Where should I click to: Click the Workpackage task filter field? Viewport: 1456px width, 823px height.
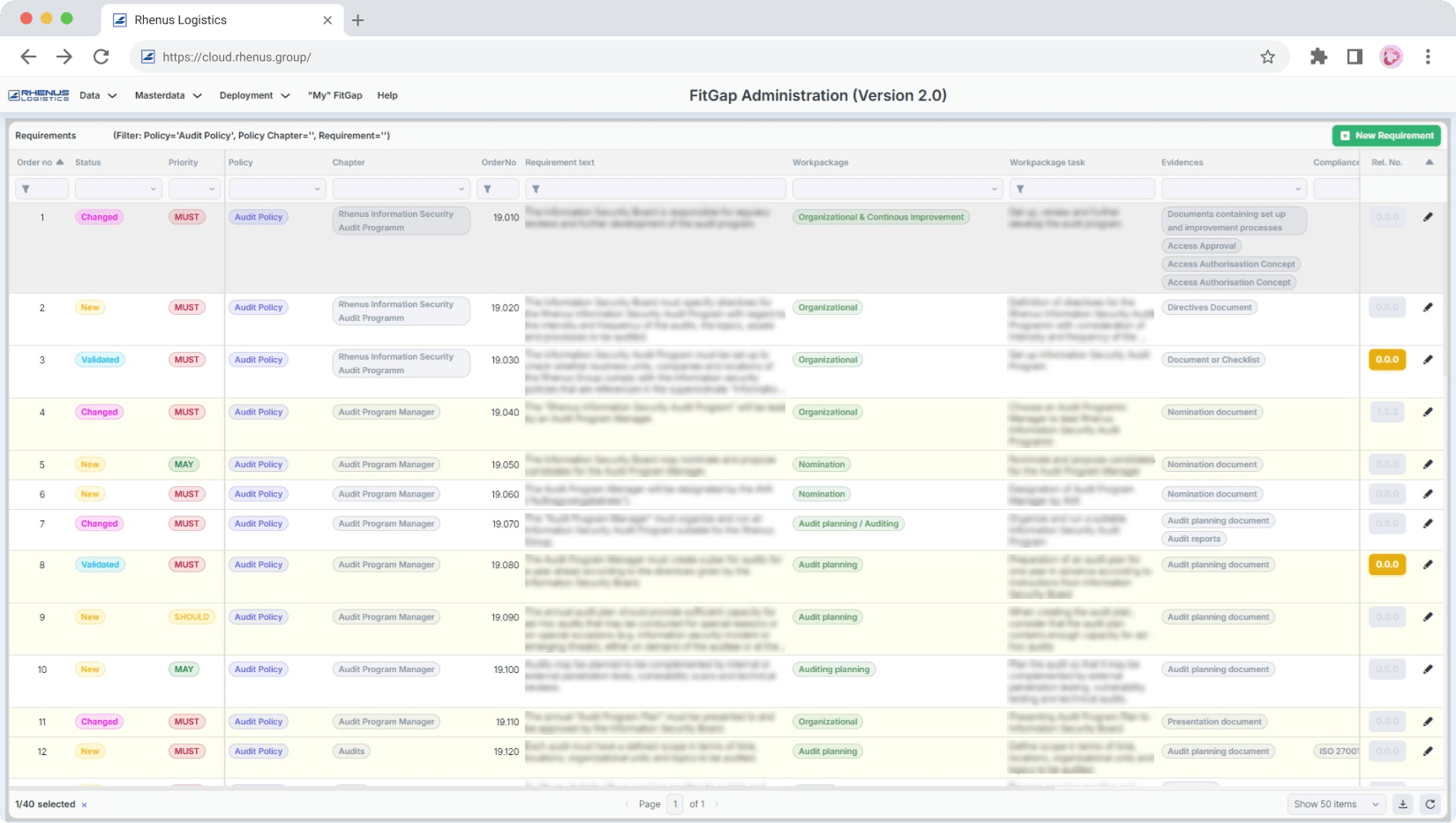1082,189
